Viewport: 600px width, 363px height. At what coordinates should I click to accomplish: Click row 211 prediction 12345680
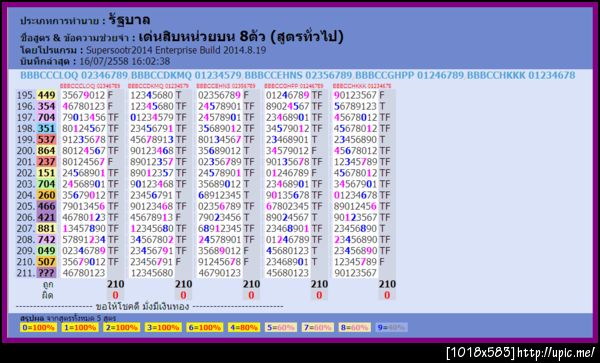click(x=152, y=273)
